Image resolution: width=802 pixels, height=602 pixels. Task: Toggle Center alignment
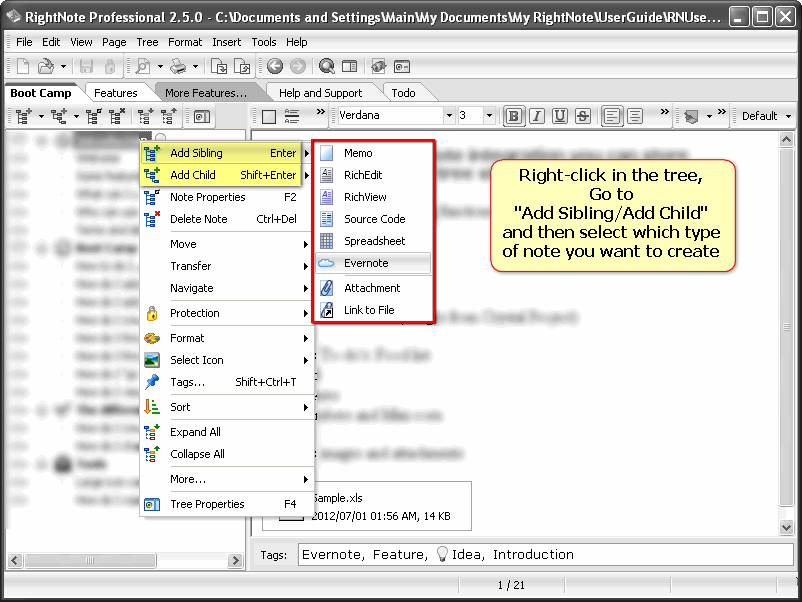point(635,116)
